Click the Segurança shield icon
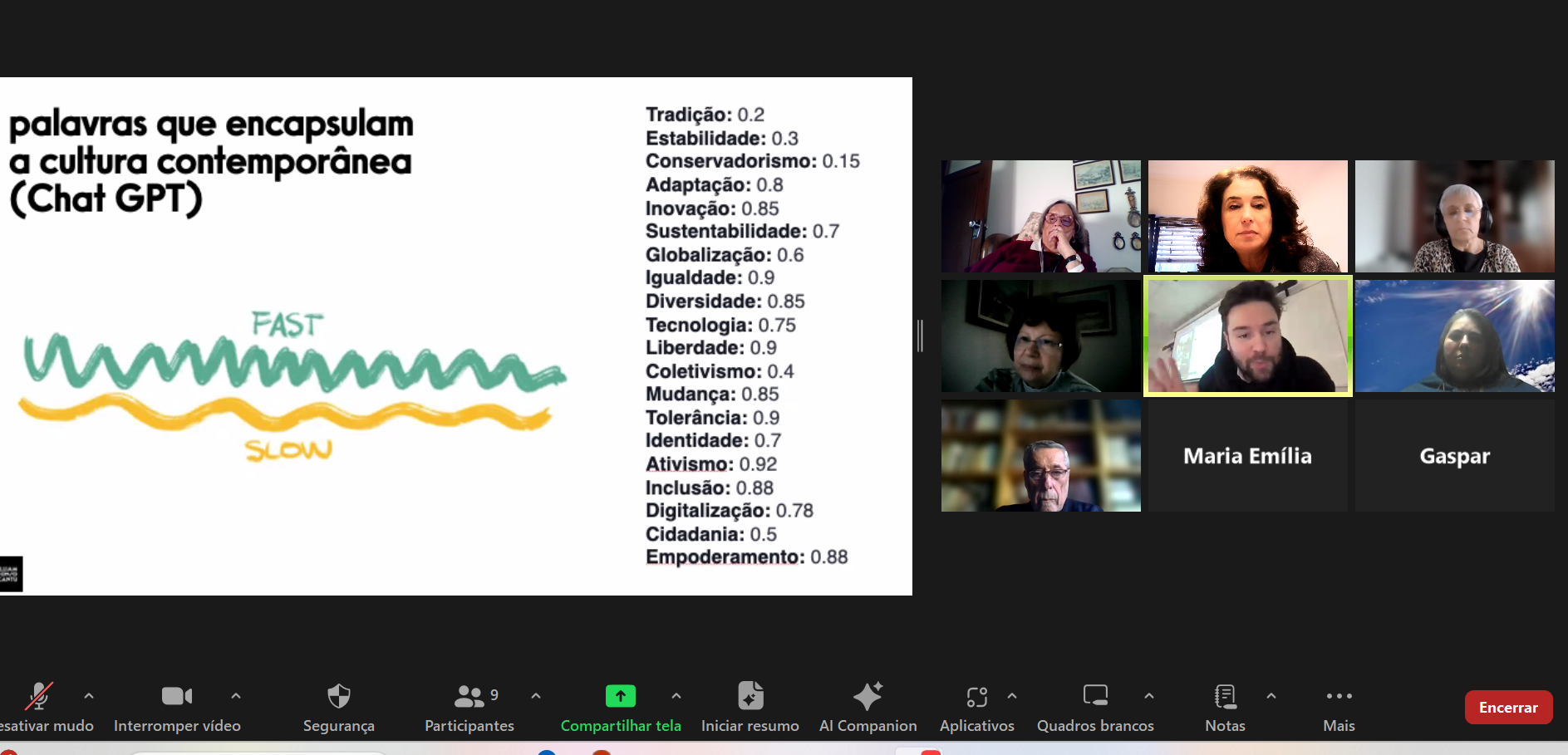The height and width of the screenshot is (755, 1568). (x=338, y=696)
